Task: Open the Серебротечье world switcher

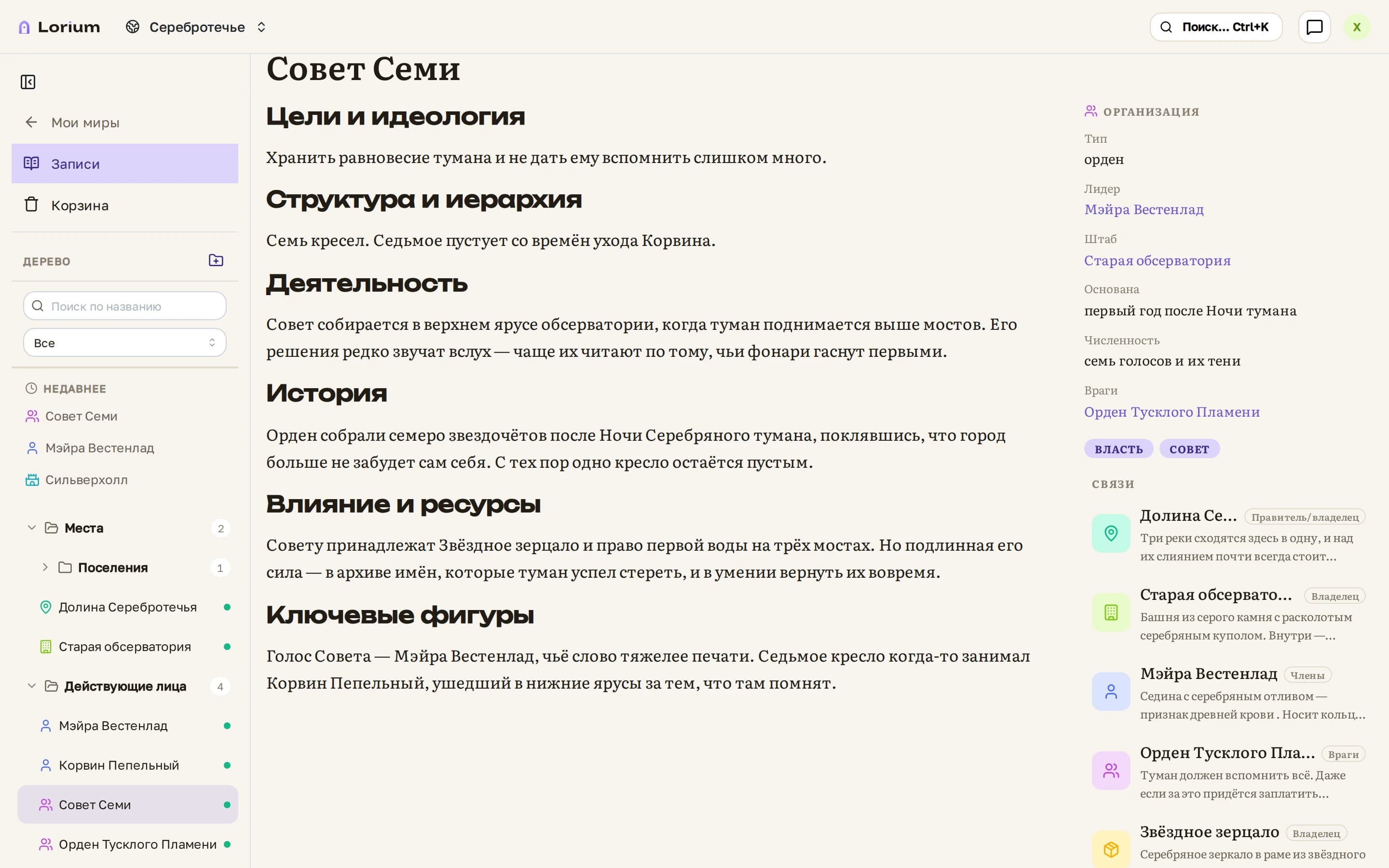Action: pyautogui.click(x=196, y=27)
